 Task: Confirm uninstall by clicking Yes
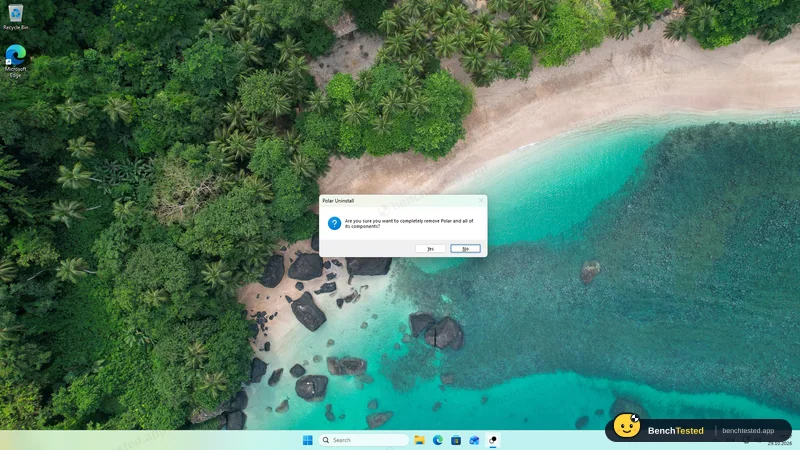coord(430,248)
